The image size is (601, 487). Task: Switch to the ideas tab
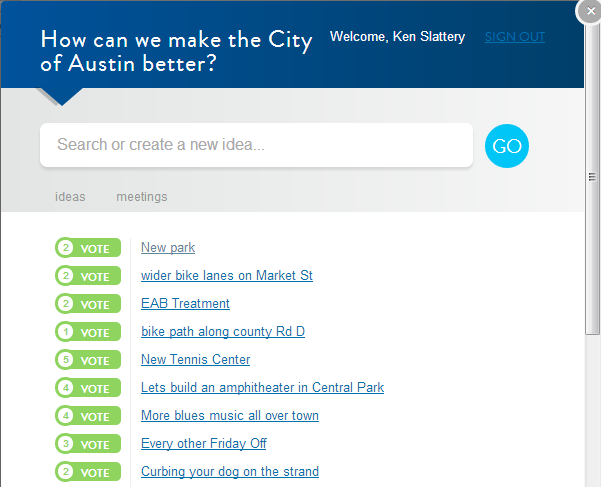70,197
